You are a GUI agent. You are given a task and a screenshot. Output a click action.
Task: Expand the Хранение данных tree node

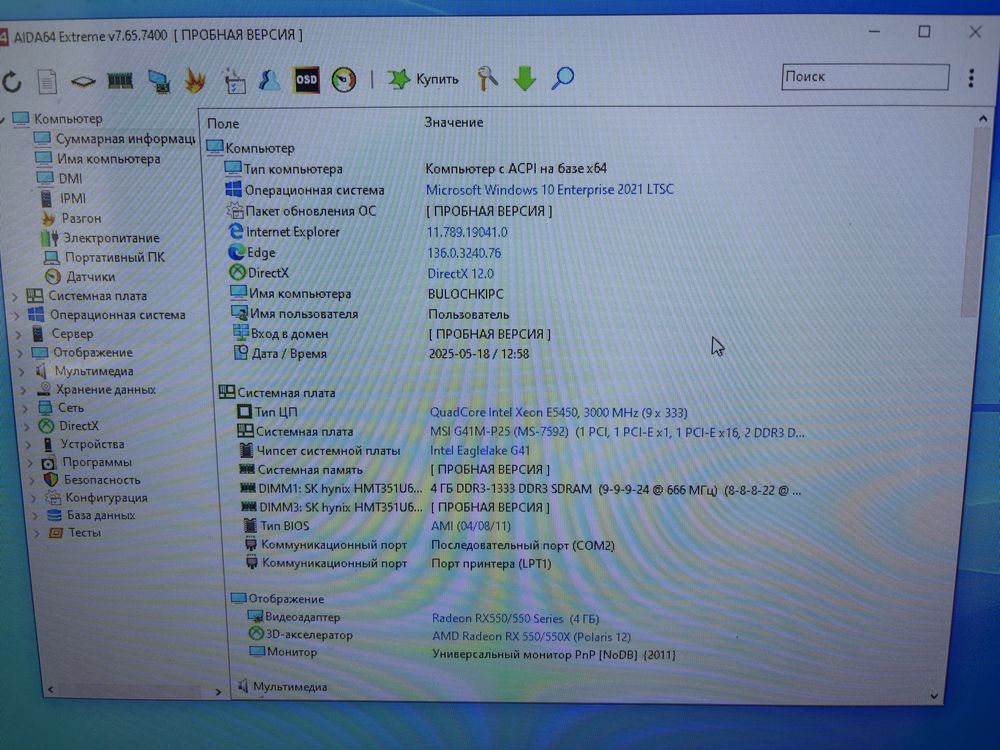[x=24, y=390]
